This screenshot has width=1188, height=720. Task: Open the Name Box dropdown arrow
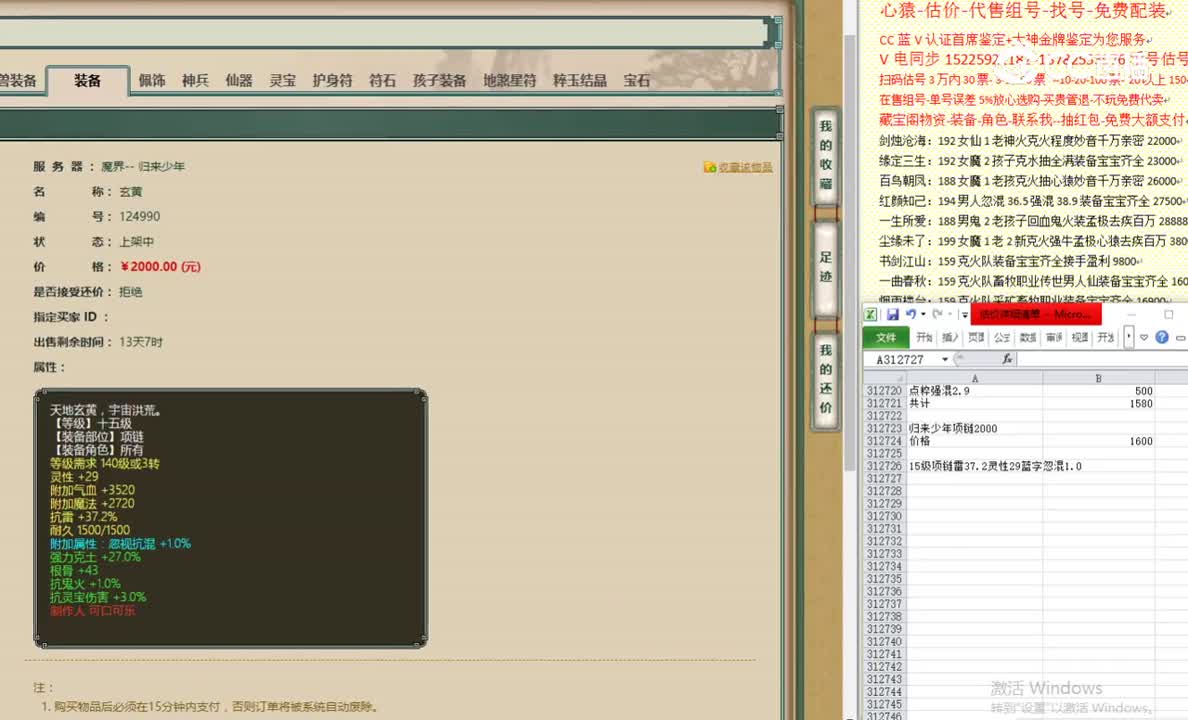pyautogui.click(x=944, y=358)
